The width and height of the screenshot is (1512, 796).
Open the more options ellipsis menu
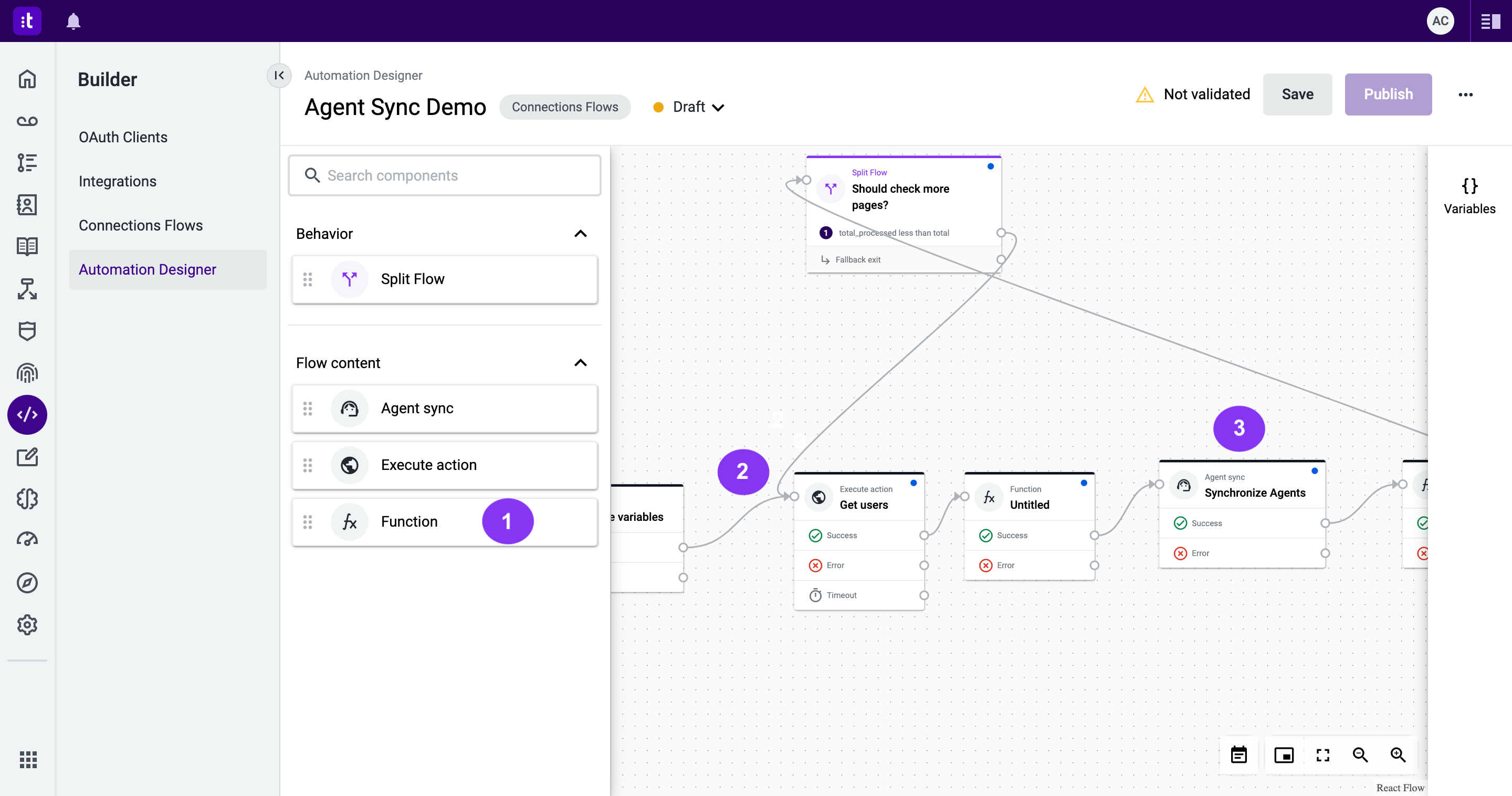click(x=1465, y=95)
